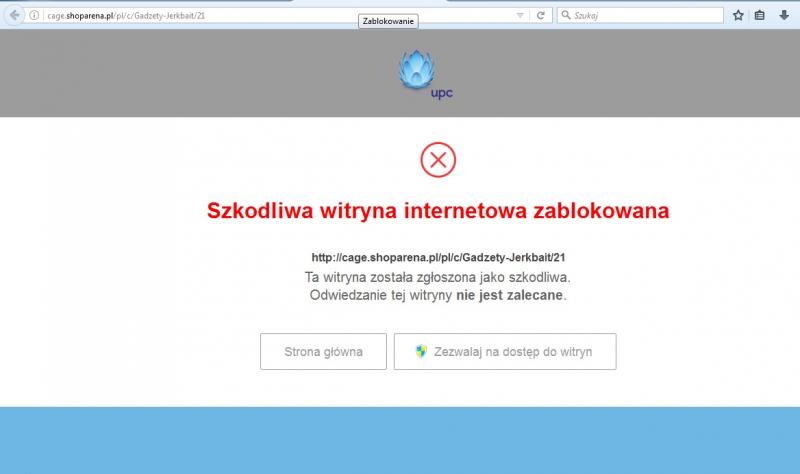Reload the page with the refresh button
The width and height of the screenshot is (800, 474).
coord(541,16)
